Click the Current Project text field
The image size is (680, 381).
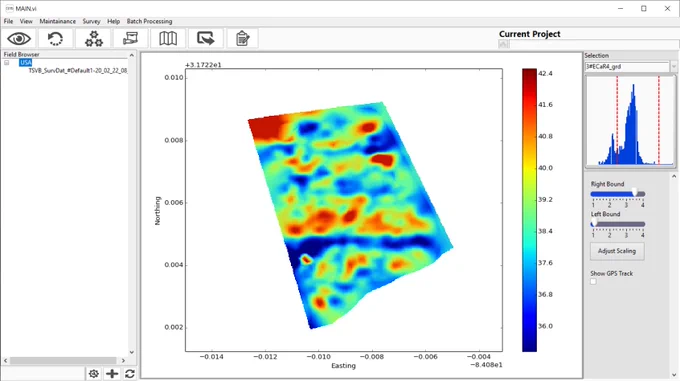(x=593, y=44)
